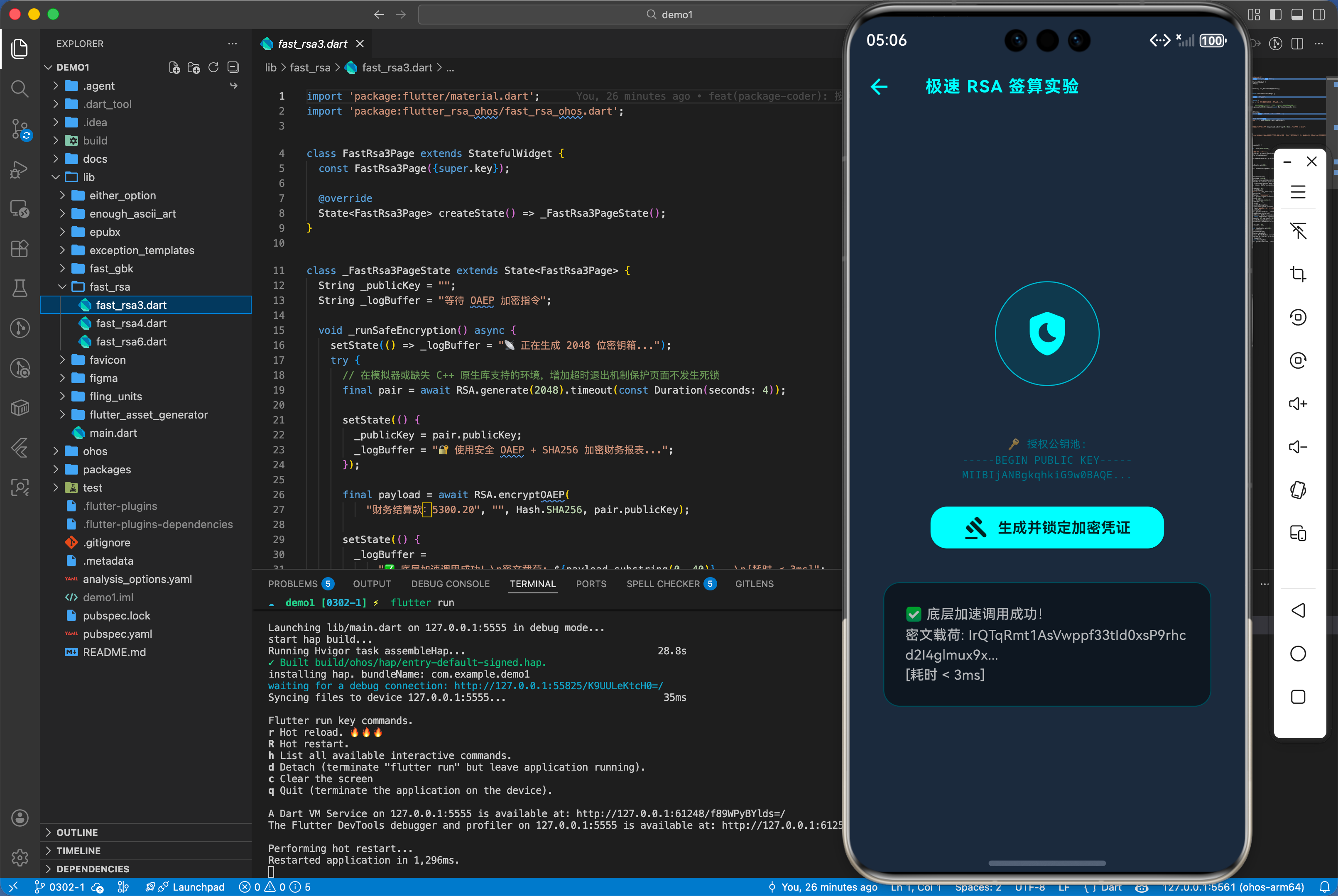Toggle the secondary side bar layout icon

click(x=1318, y=15)
